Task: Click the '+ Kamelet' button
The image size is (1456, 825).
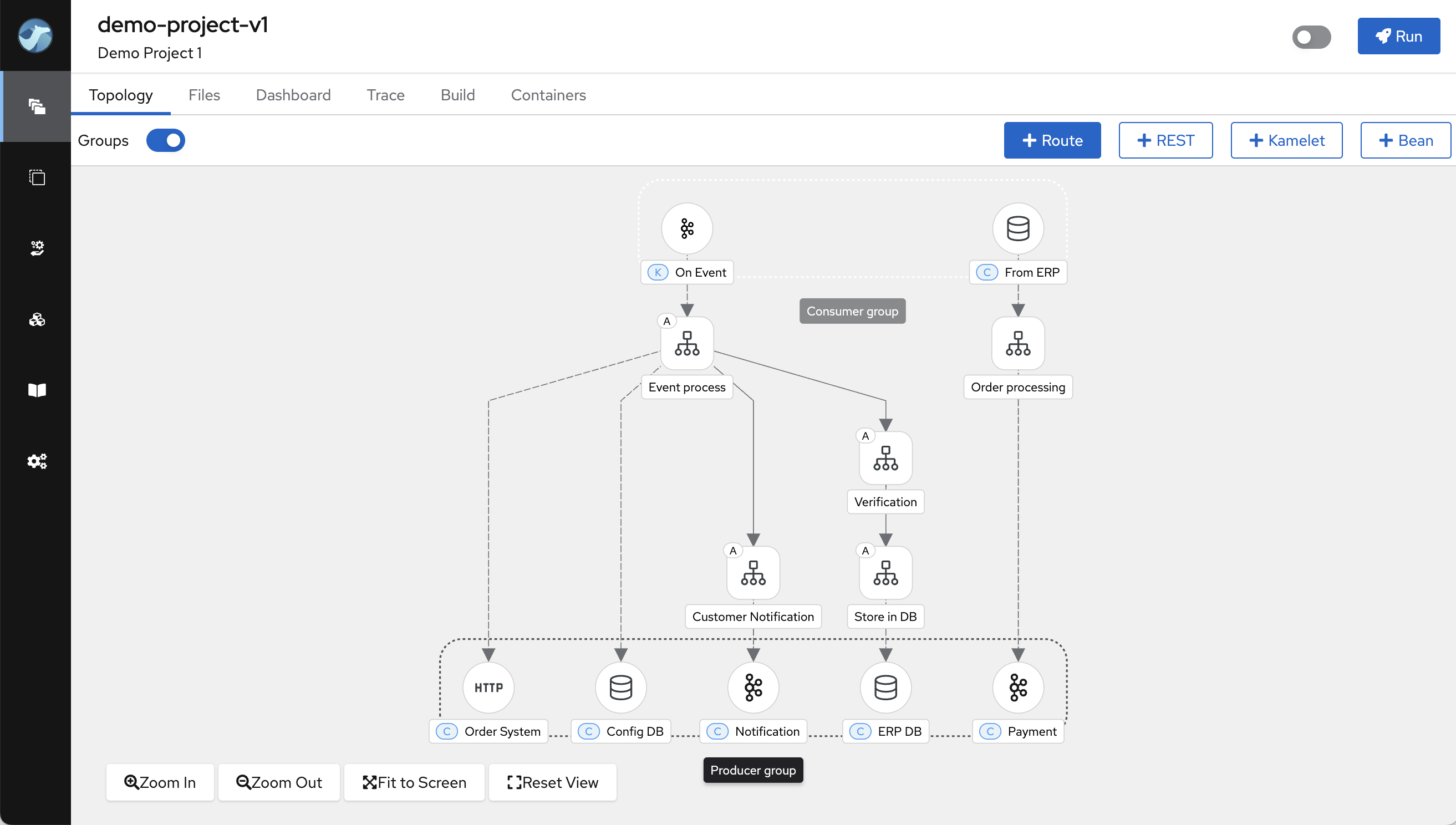Action: coord(1285,140)
